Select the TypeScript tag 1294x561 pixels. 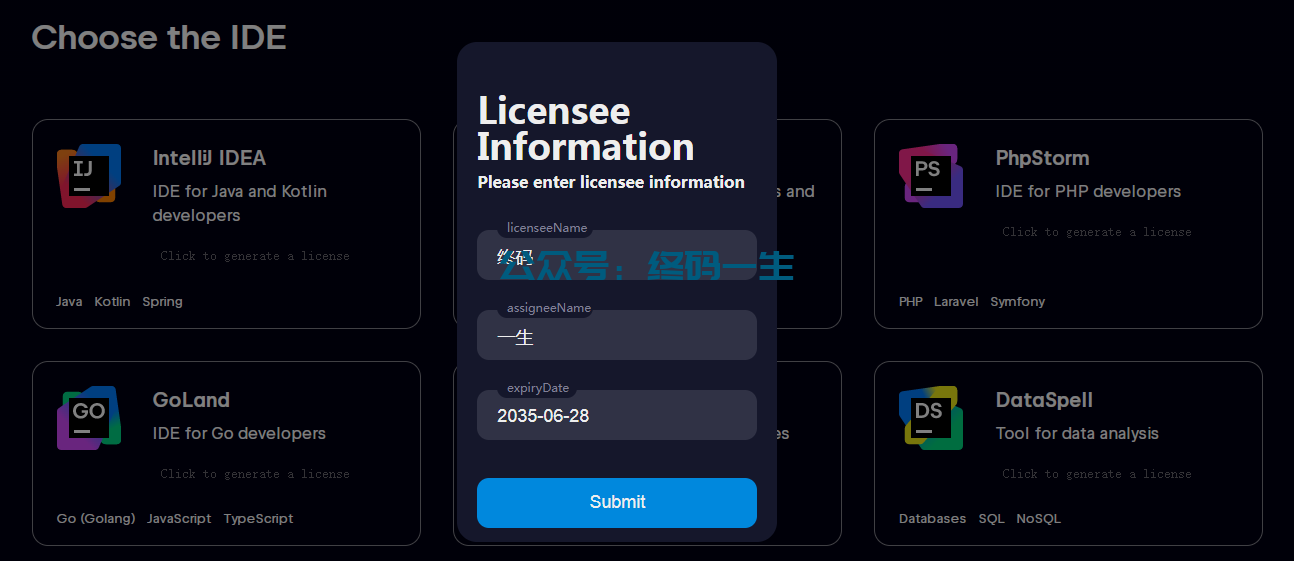click(258, 519)
